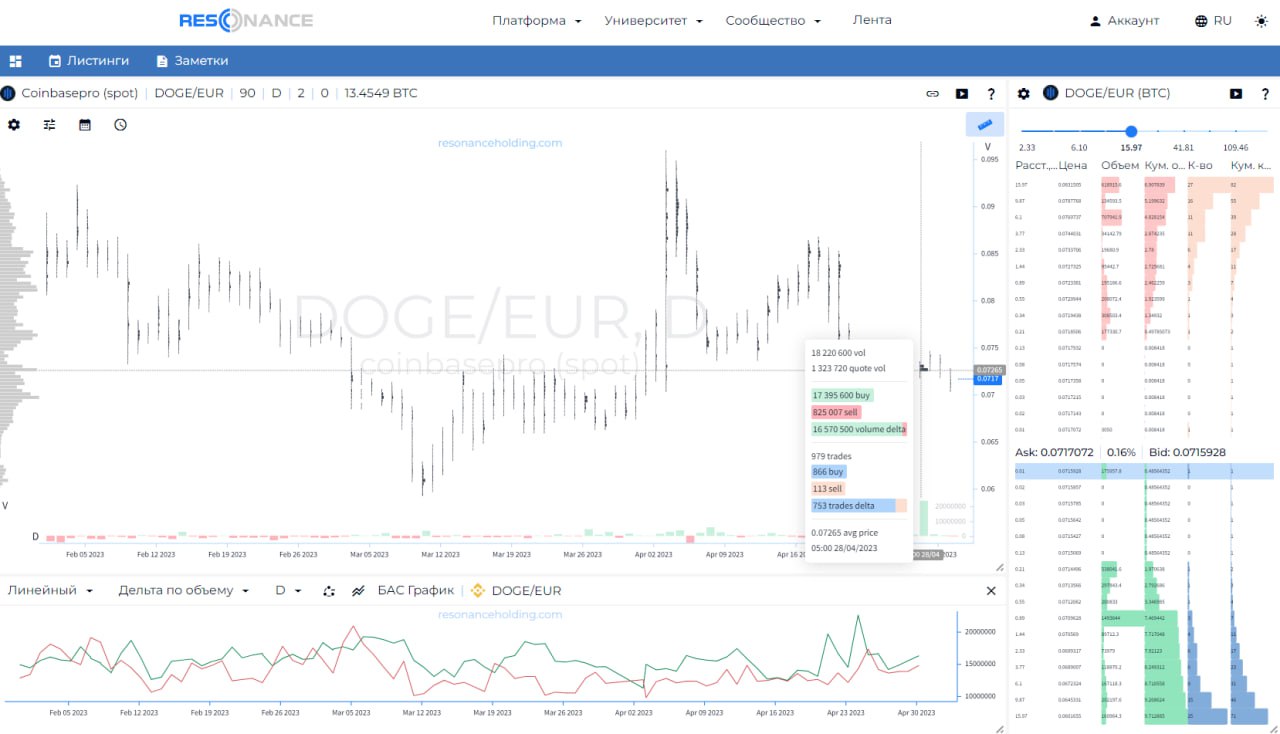Click DOGE/EUR pair in chart header
The width and height of the screenshot is (1280, 734).
pos(189,93)
